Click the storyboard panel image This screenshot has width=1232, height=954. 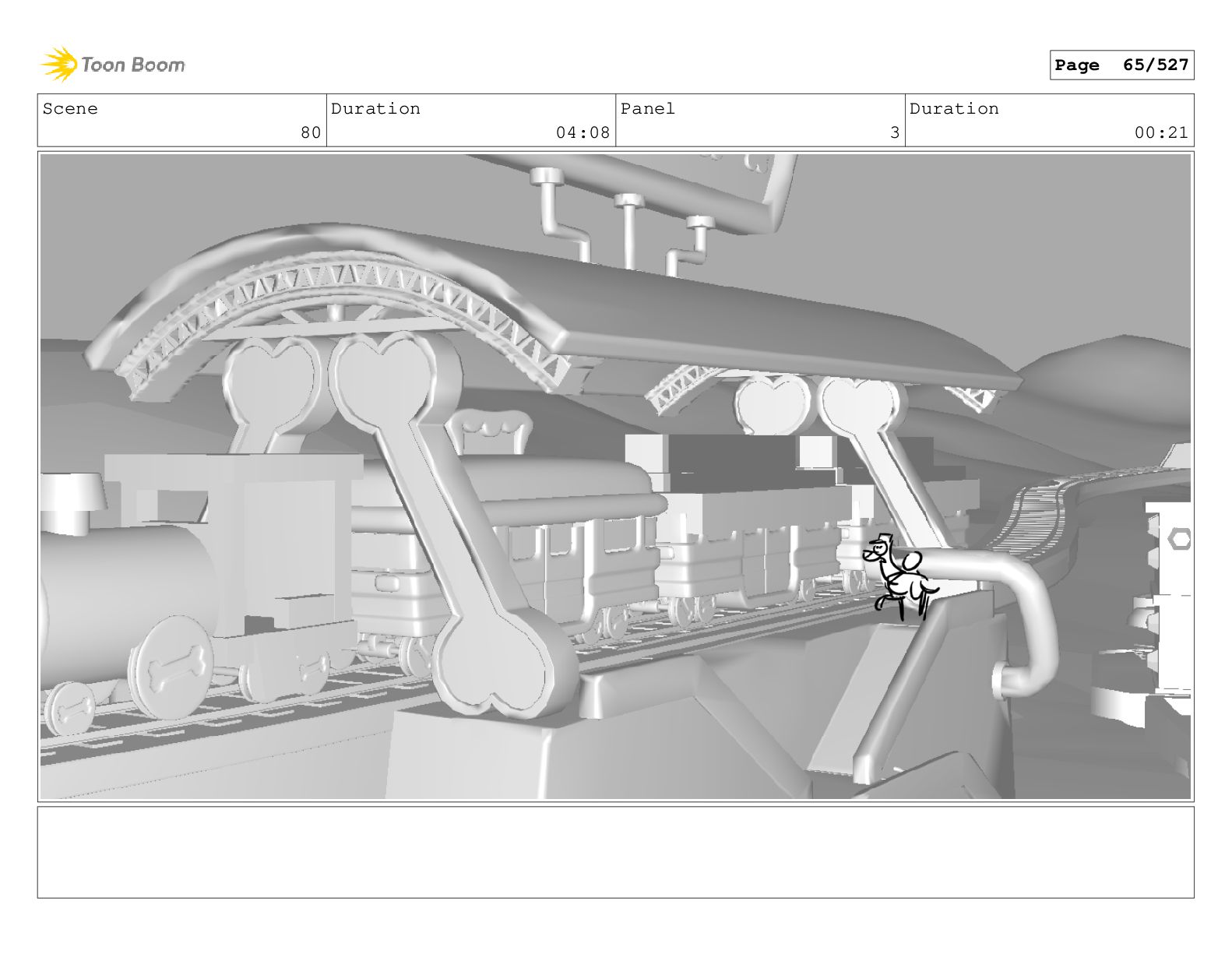[x=615, y=477]
